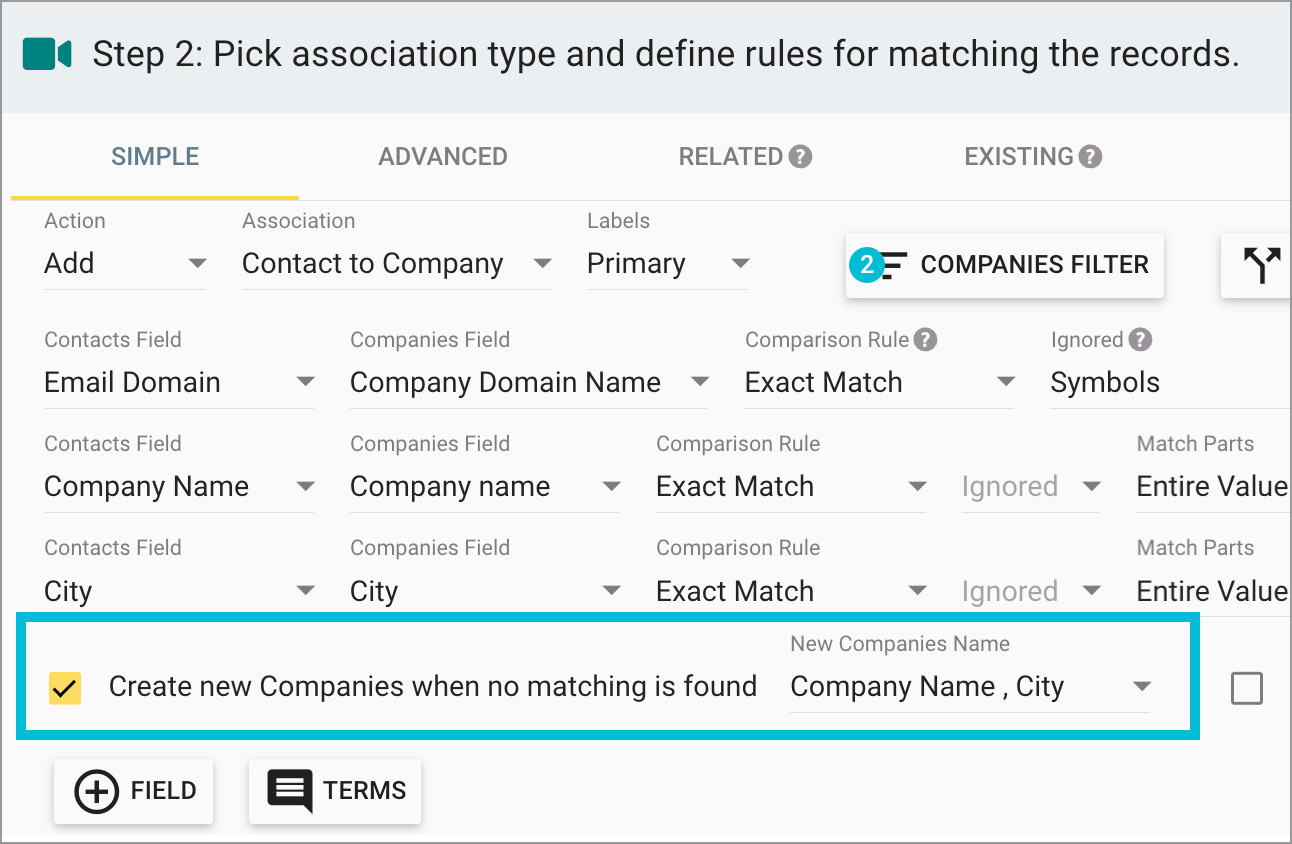Screen dimensions: 1292x844
Task: Click the question mark beside EXISTING
Action: pyautogui.click(x=1090, y=156)
